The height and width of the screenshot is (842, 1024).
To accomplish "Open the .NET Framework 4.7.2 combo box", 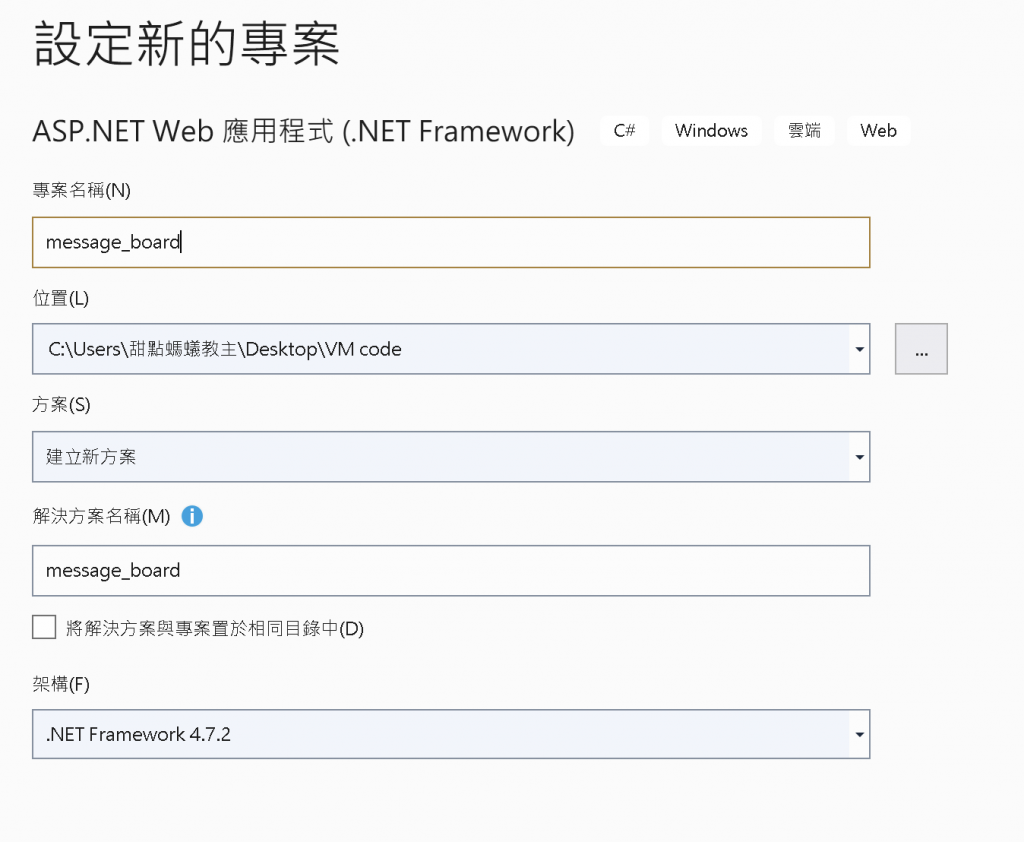I will [451, 734].
